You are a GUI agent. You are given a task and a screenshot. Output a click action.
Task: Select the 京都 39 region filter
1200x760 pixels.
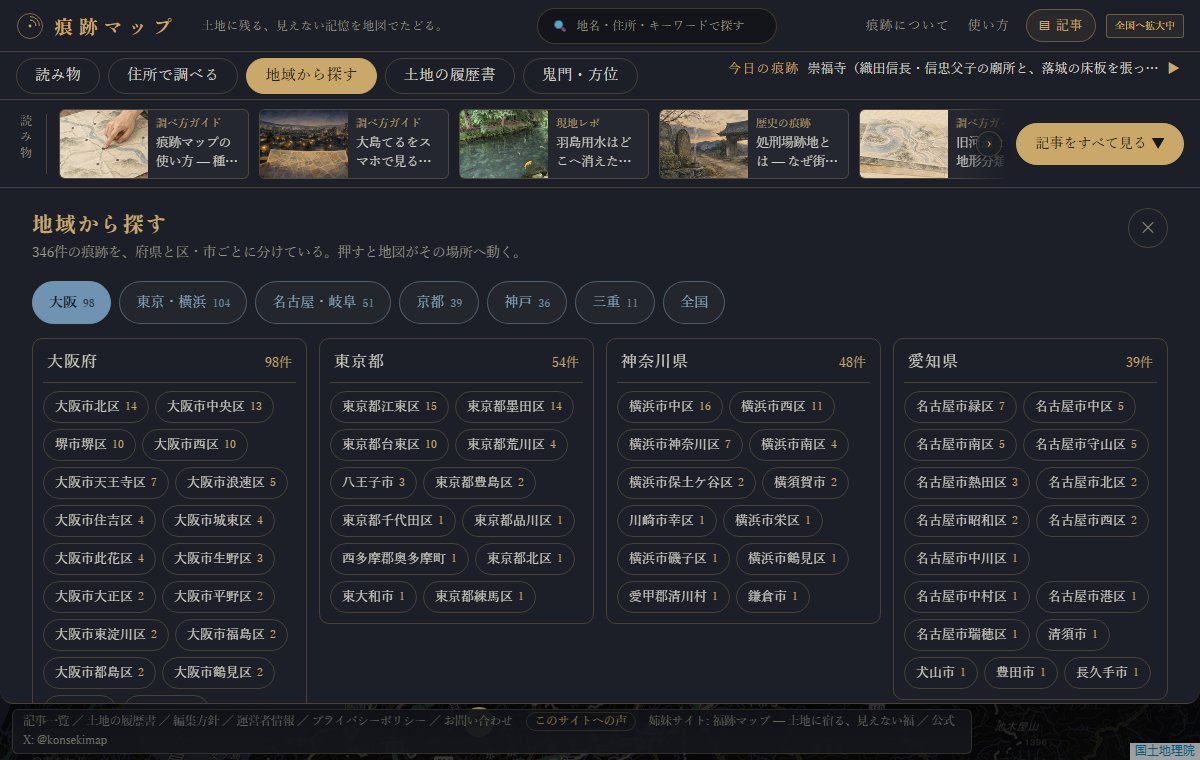point(439,302)
